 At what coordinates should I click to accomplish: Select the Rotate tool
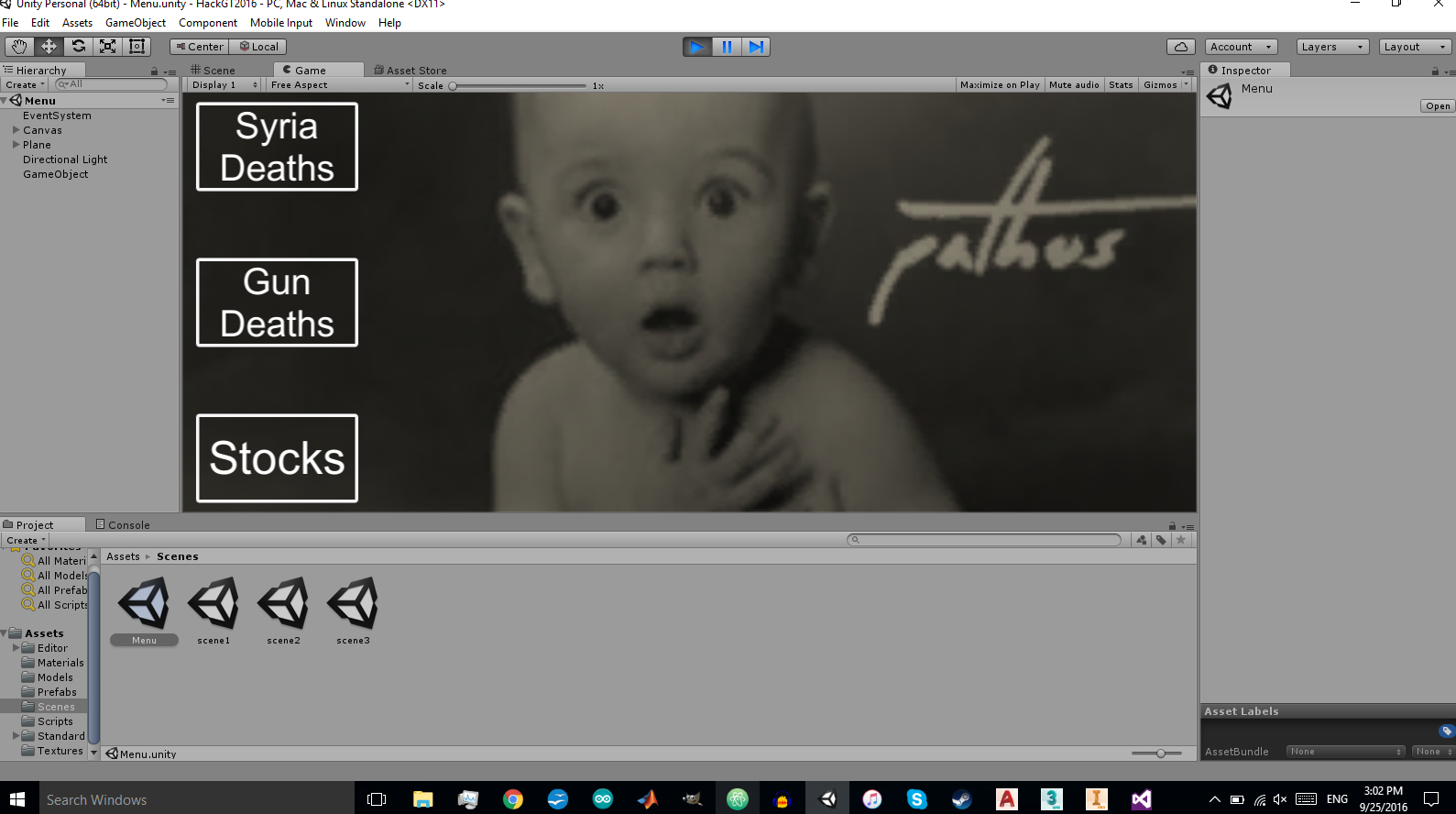point(78,46)
